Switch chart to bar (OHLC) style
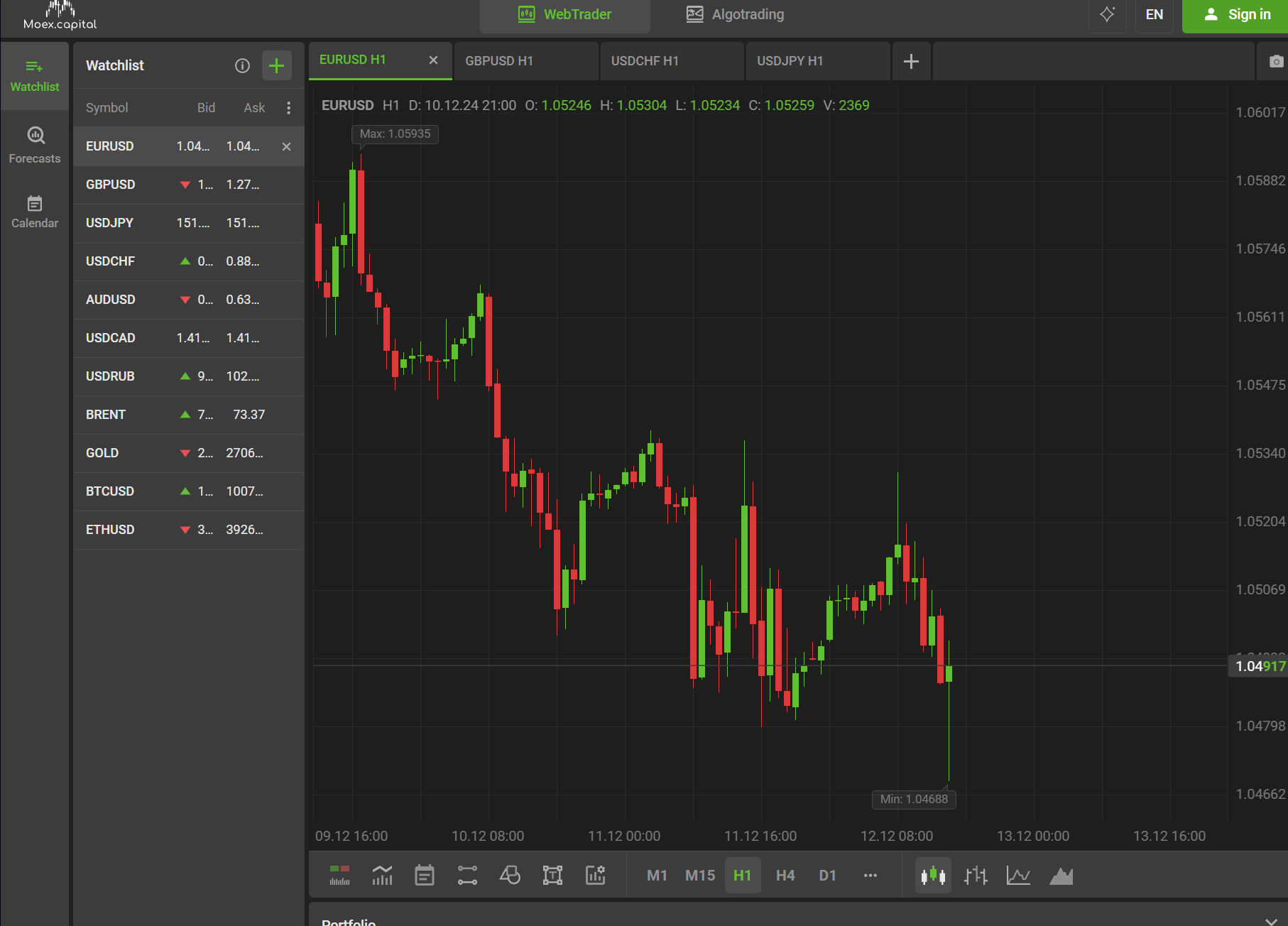1288x926 pixels. [x=976, y=876]
